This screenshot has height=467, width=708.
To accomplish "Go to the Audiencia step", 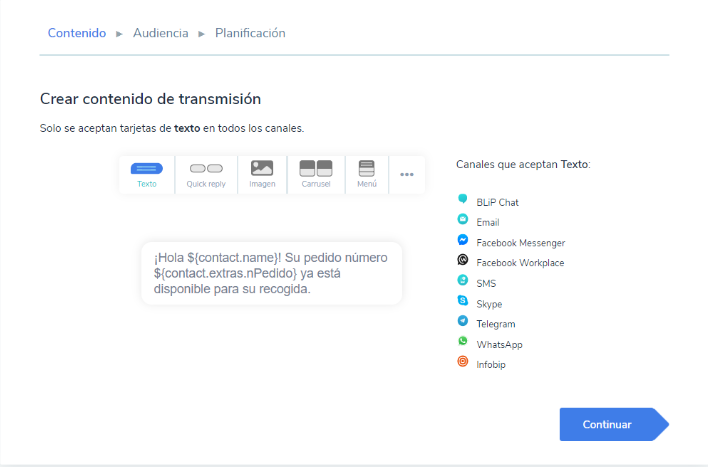I will click(x=160, y=33).
